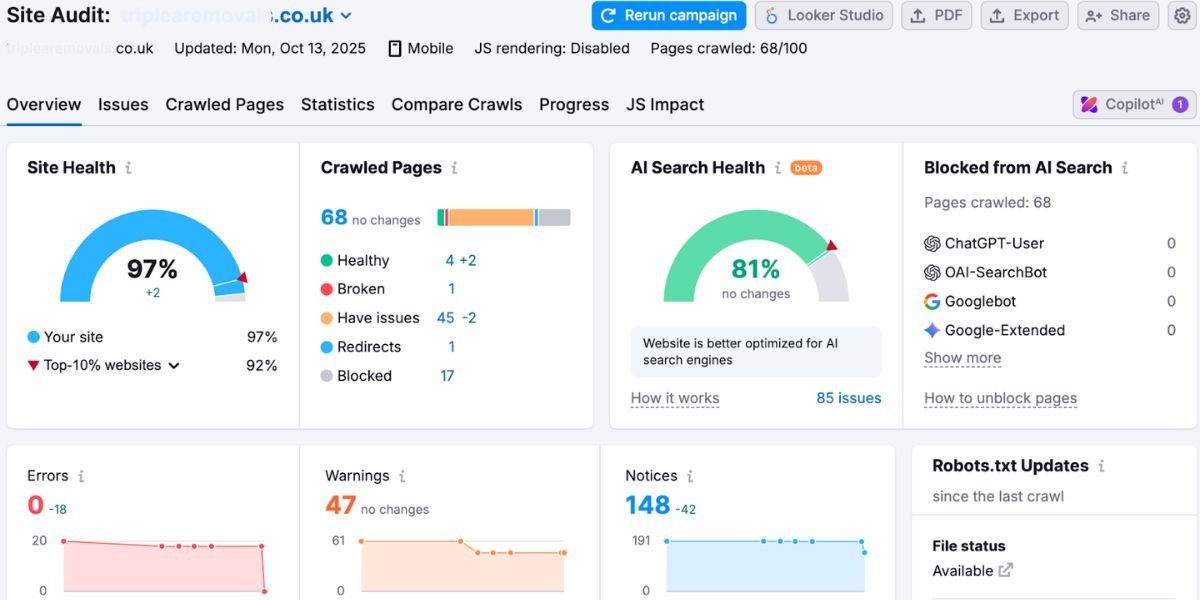This screenshot has height=600, width=1200.
Task: Click the Blocked from AI Search info icon
Action: tap(1125, 168)
